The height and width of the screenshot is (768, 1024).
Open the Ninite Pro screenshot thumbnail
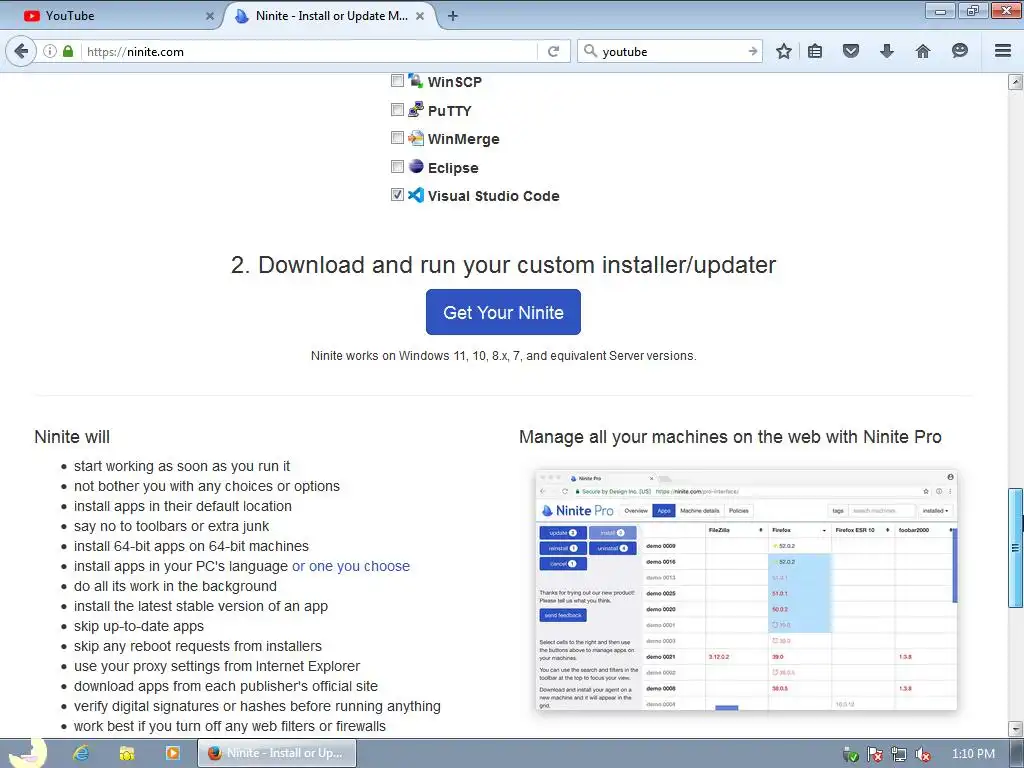(x=746, y=589)
